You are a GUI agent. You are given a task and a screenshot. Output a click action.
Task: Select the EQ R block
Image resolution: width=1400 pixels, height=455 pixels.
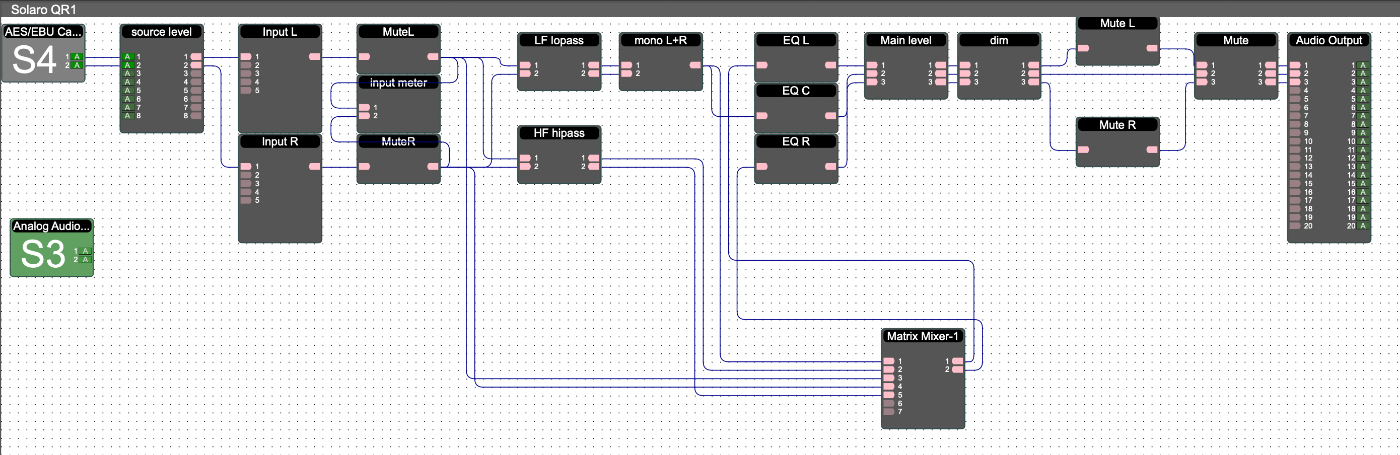tap(795, 141)
